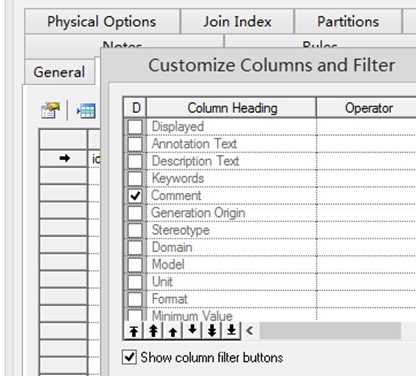Click the move-up-one-page double arrow icon
The width and height of the screenshot is (416, 376).
coord(153,331)
